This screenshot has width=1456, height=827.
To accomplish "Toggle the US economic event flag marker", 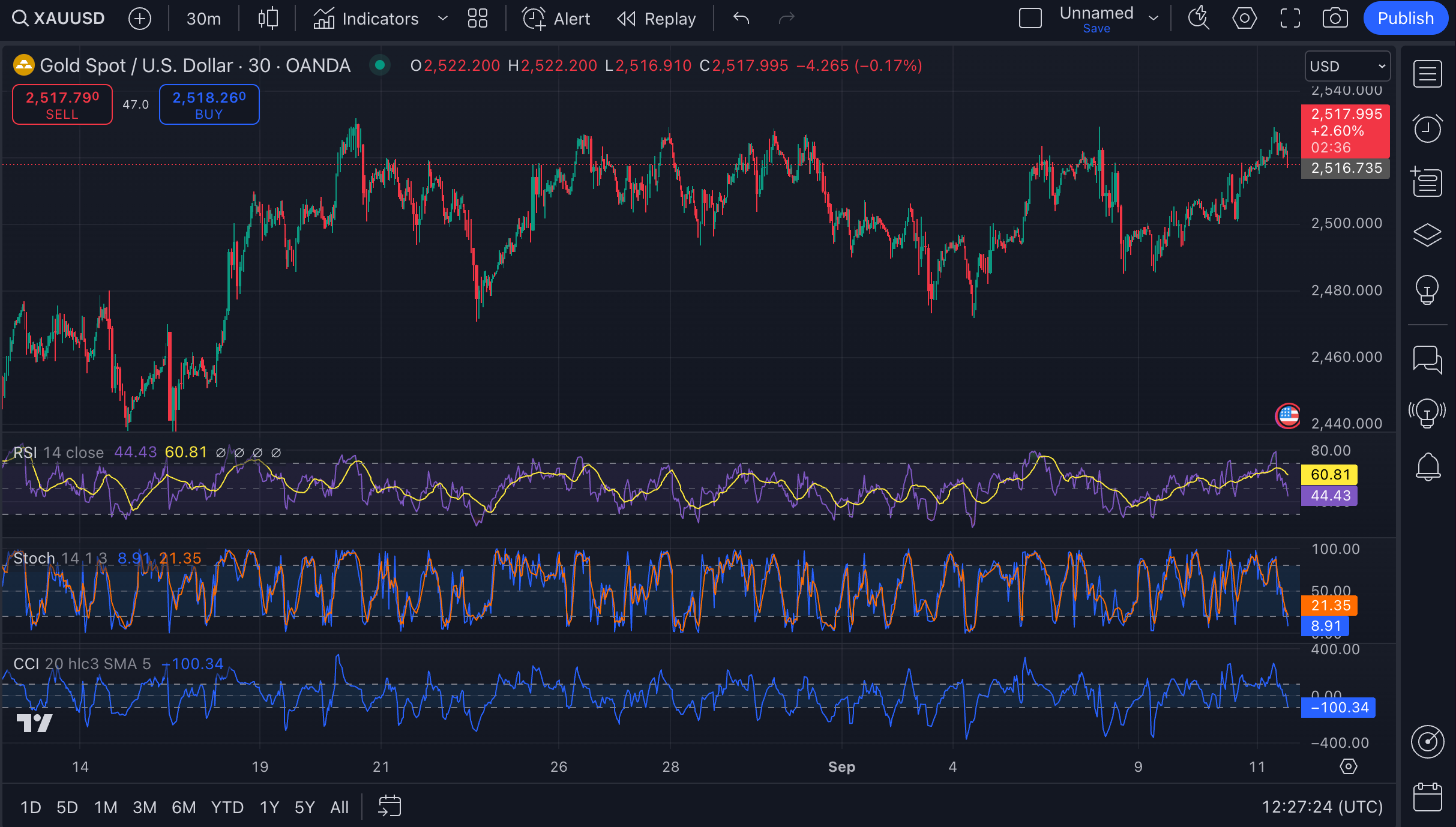I will tap(1287, 415).
